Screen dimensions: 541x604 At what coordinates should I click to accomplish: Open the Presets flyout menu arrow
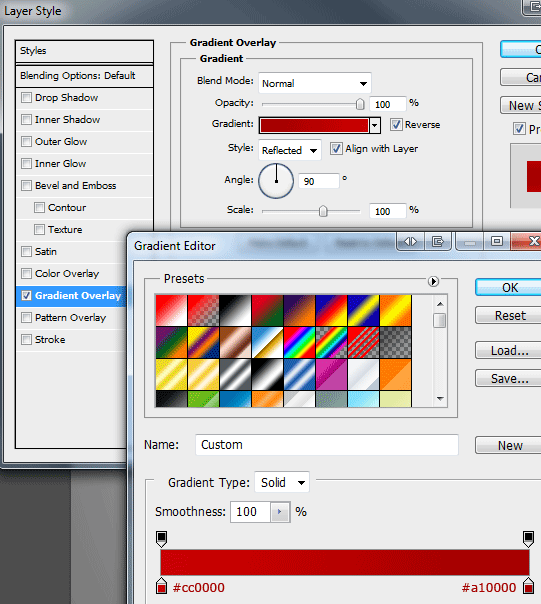pyautogui.click(x=433, y=282)
